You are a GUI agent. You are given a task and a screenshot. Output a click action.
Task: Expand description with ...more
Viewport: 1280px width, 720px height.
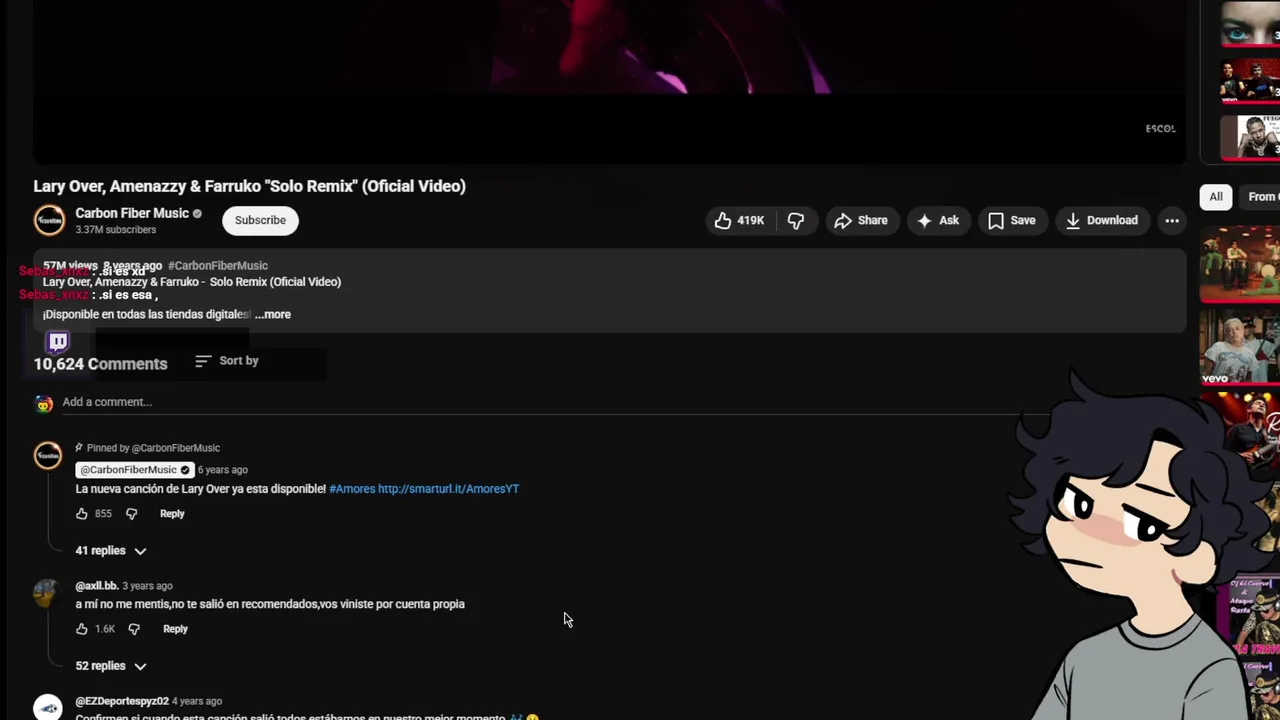272,314
